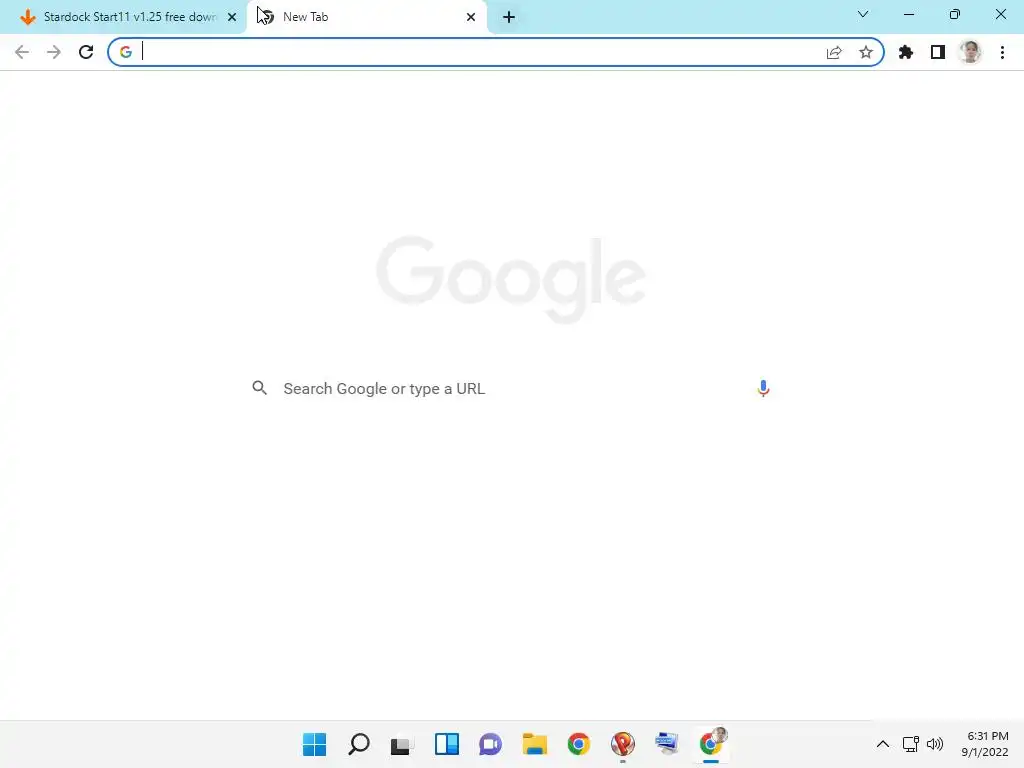Viewport: 1024px width, 768px height.
Task: Open the Chrome profile avatar
Action: [970, 52]
